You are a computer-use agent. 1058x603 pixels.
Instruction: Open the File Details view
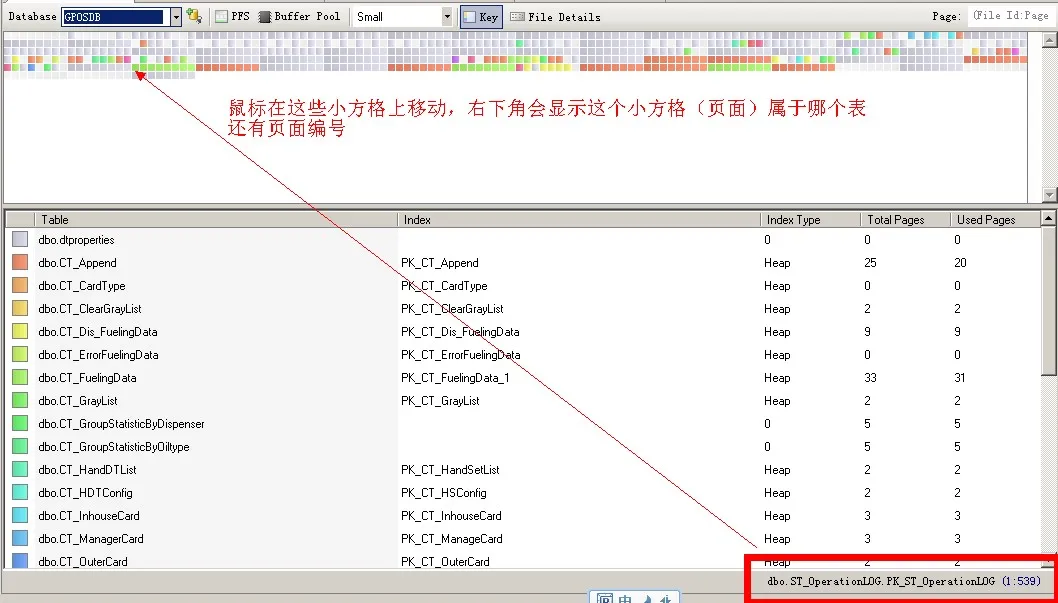555,18
